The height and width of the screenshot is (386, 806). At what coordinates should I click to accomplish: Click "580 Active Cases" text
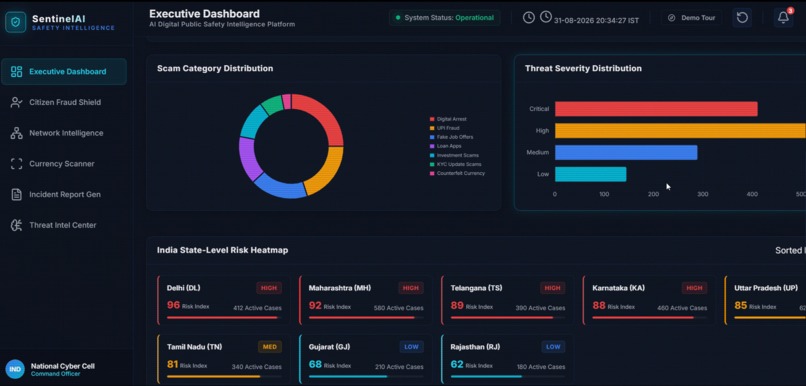pyautogui.click(x=399, y=308)
